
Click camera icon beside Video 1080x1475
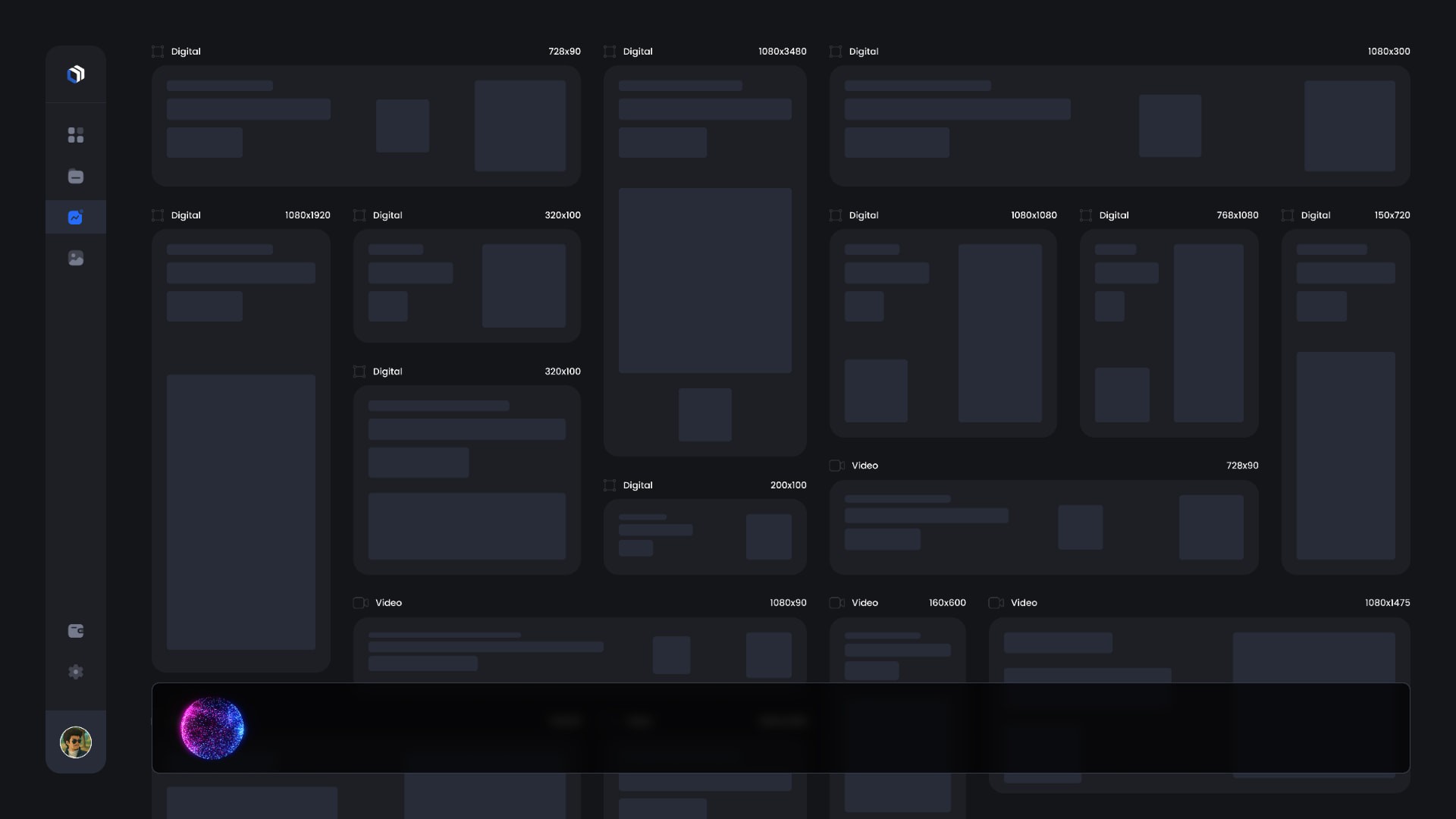pos(996,603)
